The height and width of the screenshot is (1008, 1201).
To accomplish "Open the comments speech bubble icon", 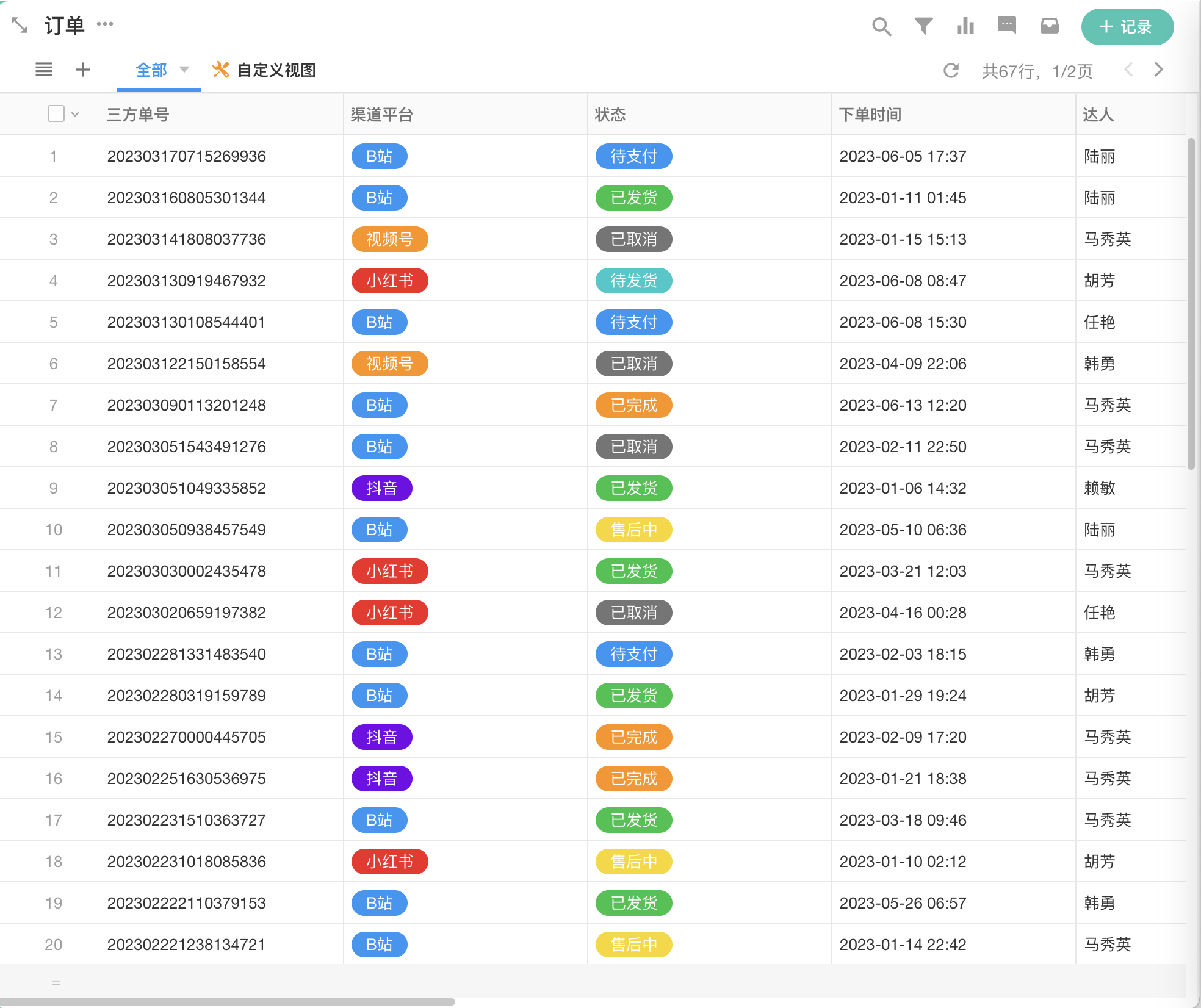I will [x=1007, y=26].
